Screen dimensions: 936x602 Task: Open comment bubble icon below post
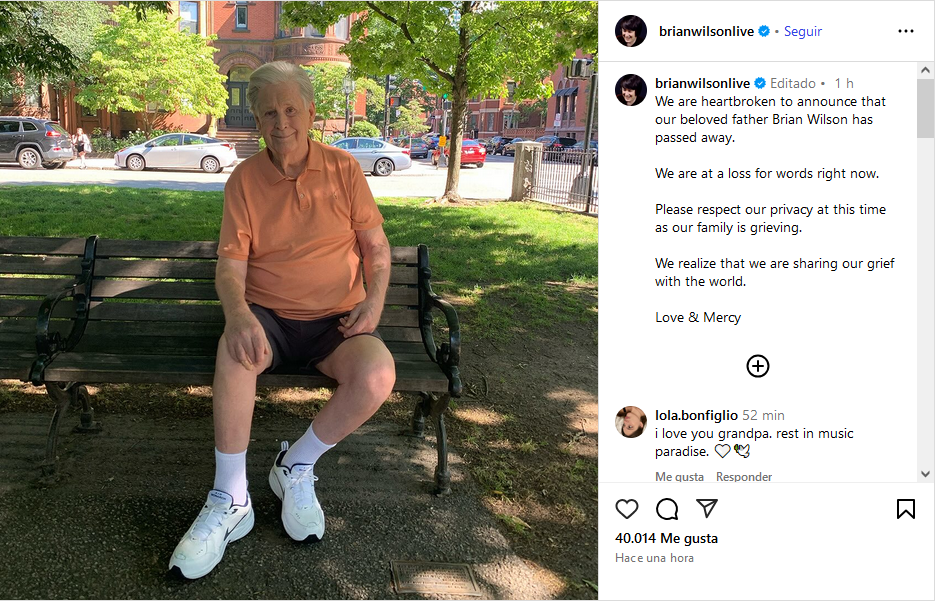(667, 509)
